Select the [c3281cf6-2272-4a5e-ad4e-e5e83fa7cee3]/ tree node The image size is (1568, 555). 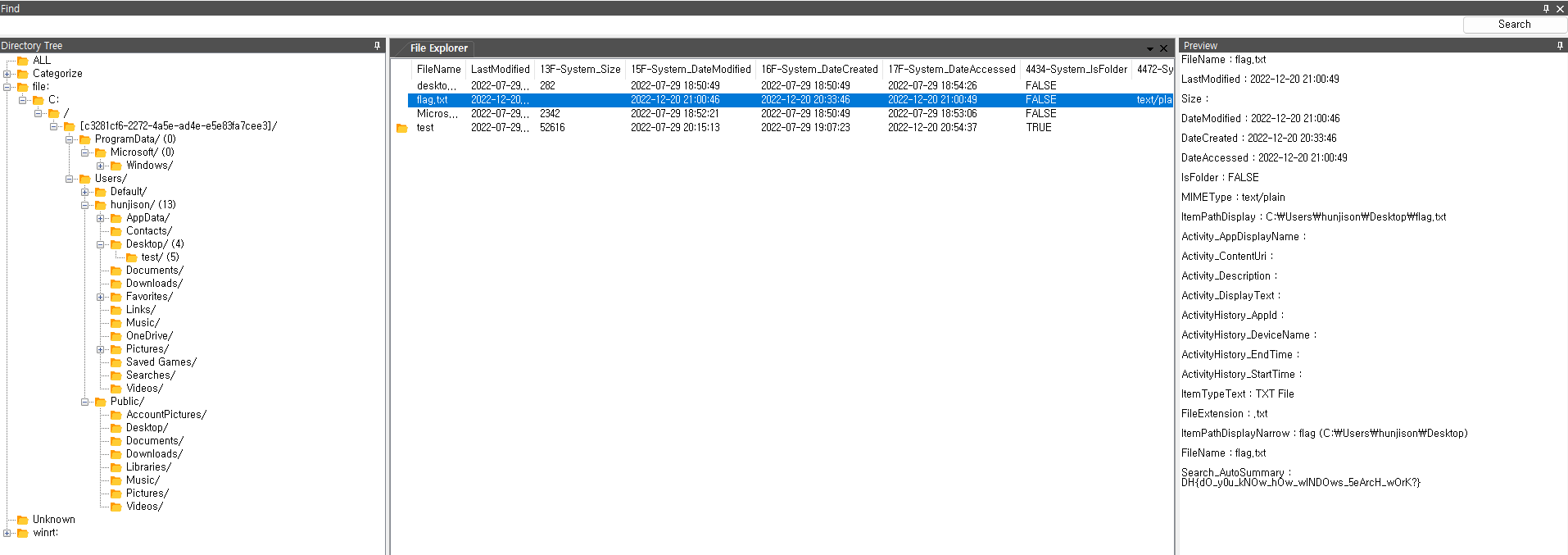(179, 126)
